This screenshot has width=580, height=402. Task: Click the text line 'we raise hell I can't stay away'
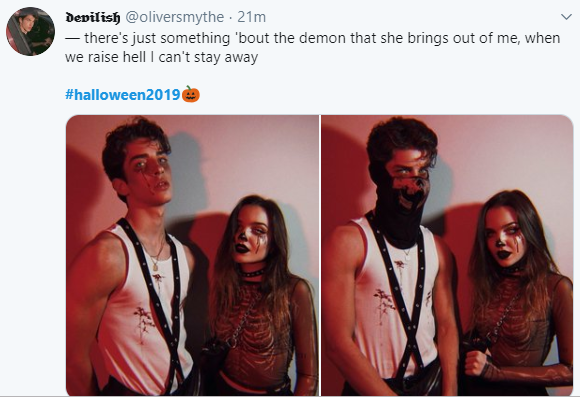(161, 57)
